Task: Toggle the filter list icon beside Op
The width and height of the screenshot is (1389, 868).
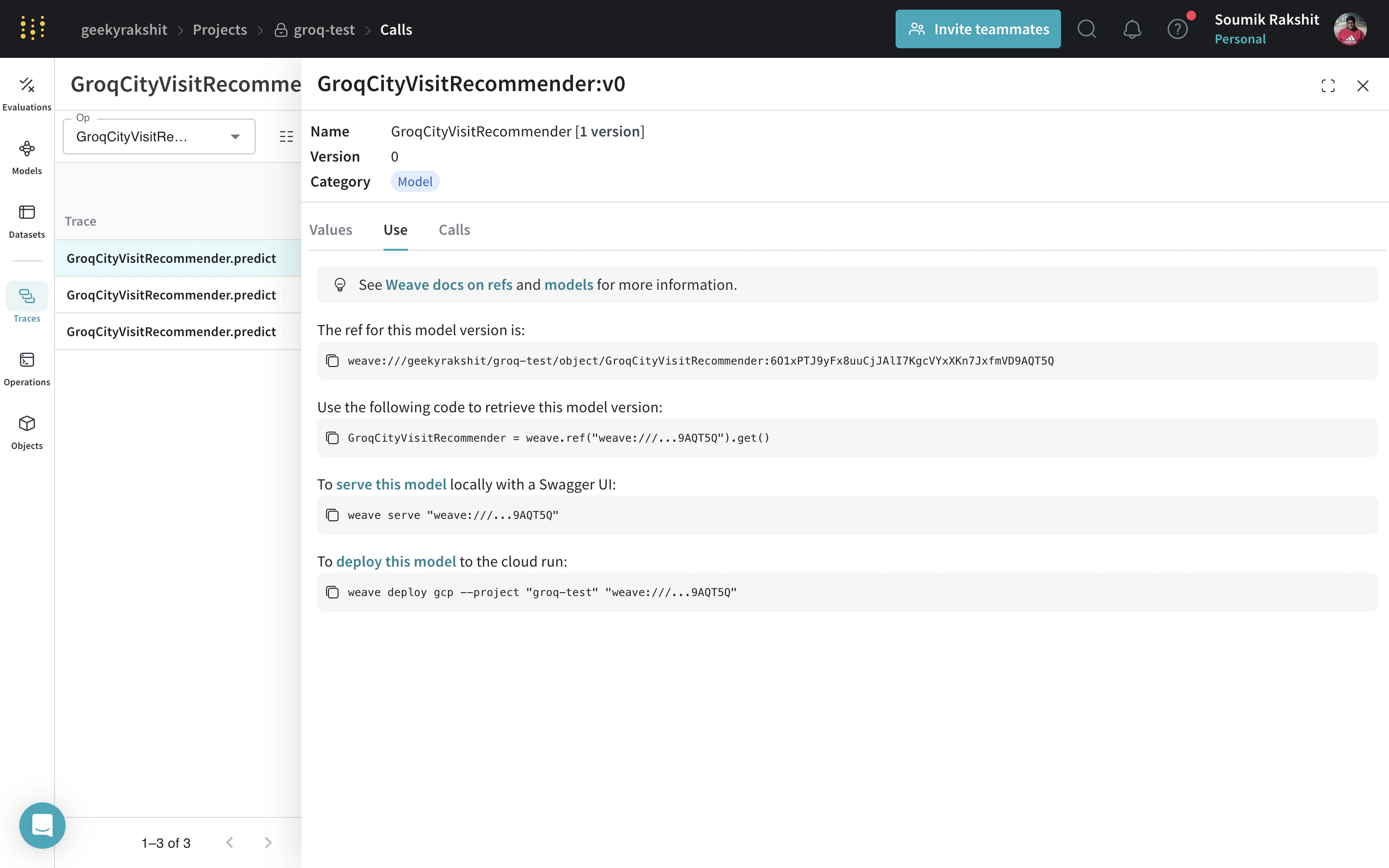Action: click(x=286, y=136)
